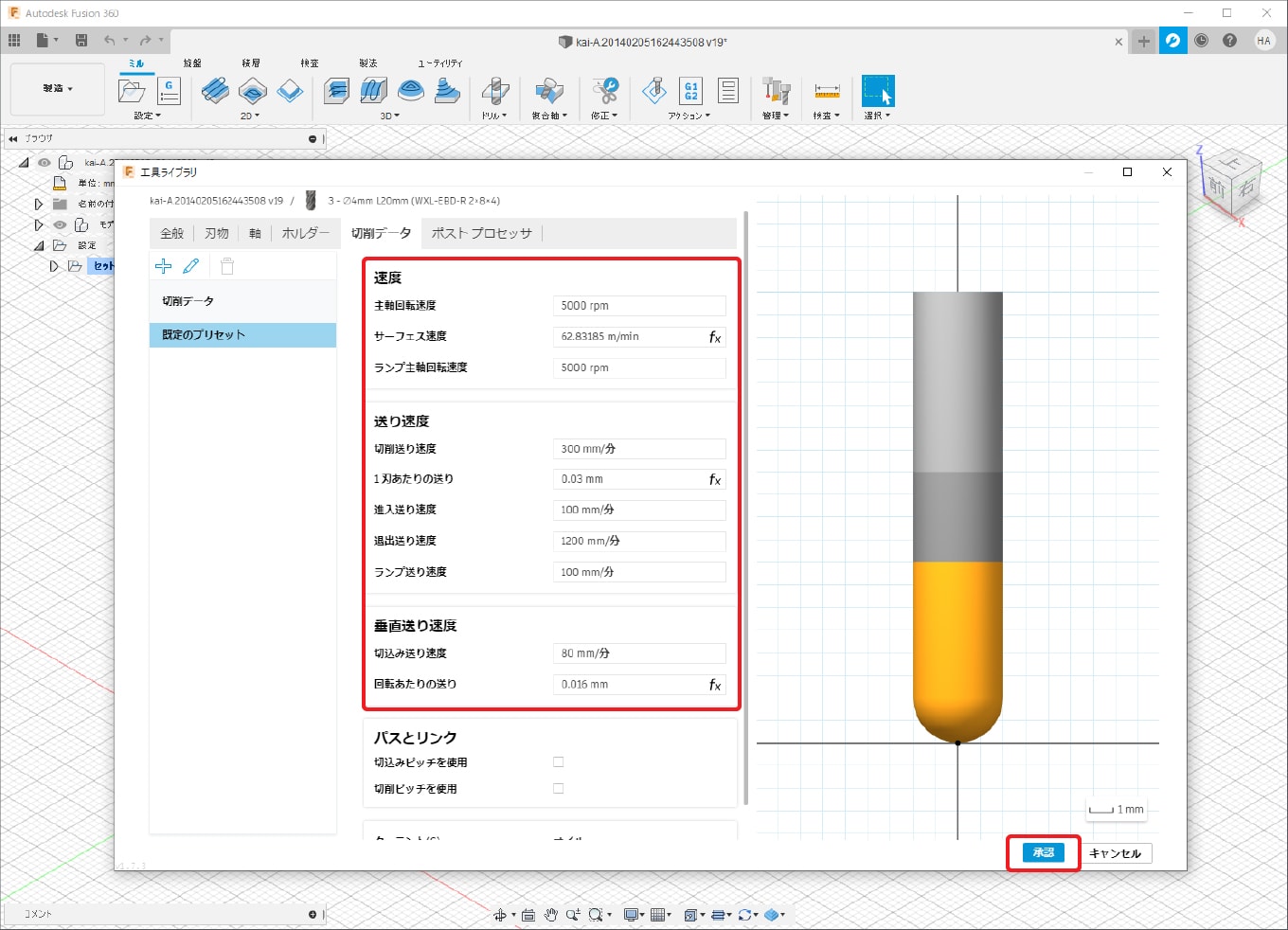1288x930 pixels.
Task: Enable 切削ピッチを使用 checkbox
Action: [x=558, y=789]
